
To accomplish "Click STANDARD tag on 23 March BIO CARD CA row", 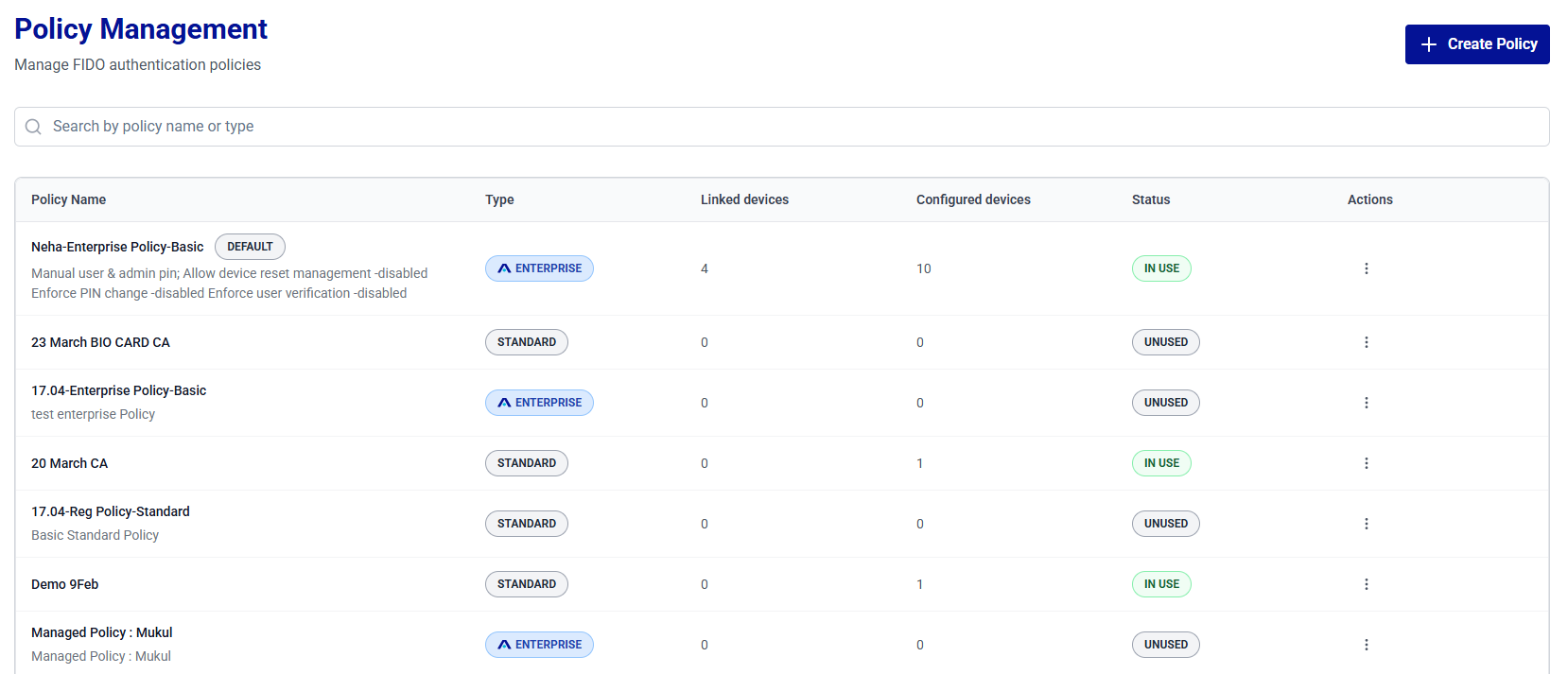I will pyautogui.click(x=527, y=342).
